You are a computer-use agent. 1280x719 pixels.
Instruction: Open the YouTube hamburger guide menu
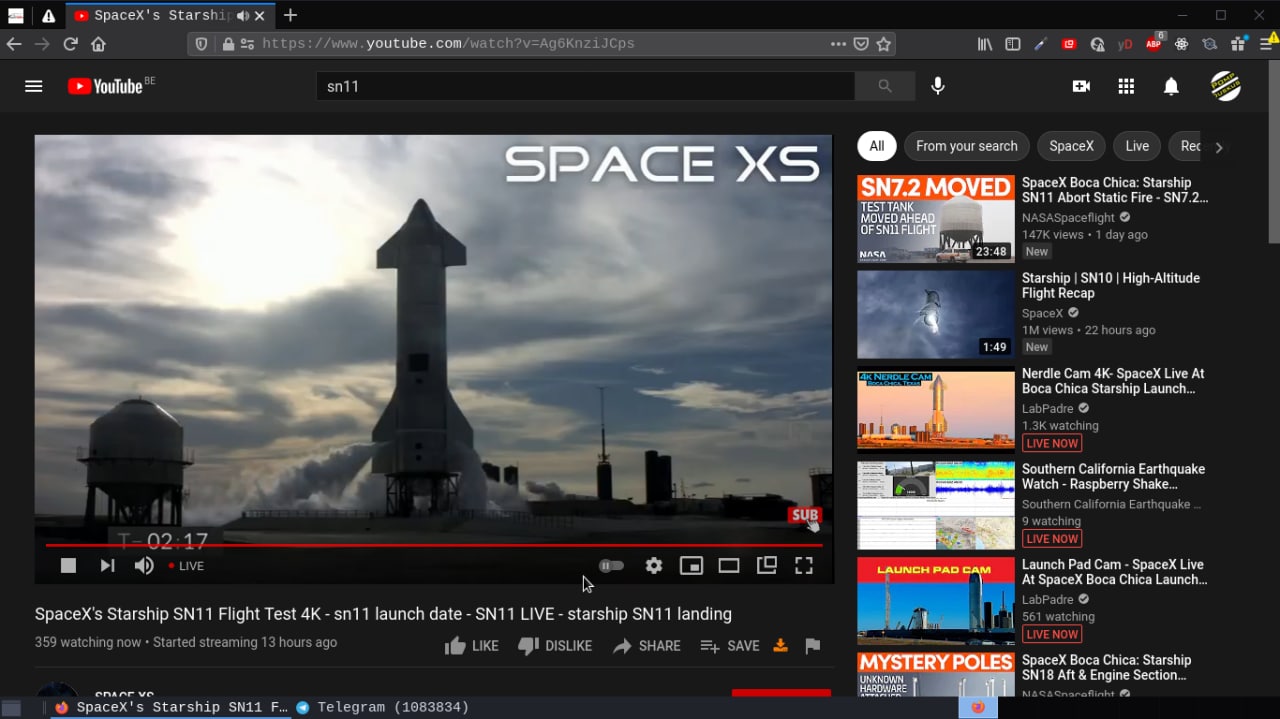click(34, 86)
